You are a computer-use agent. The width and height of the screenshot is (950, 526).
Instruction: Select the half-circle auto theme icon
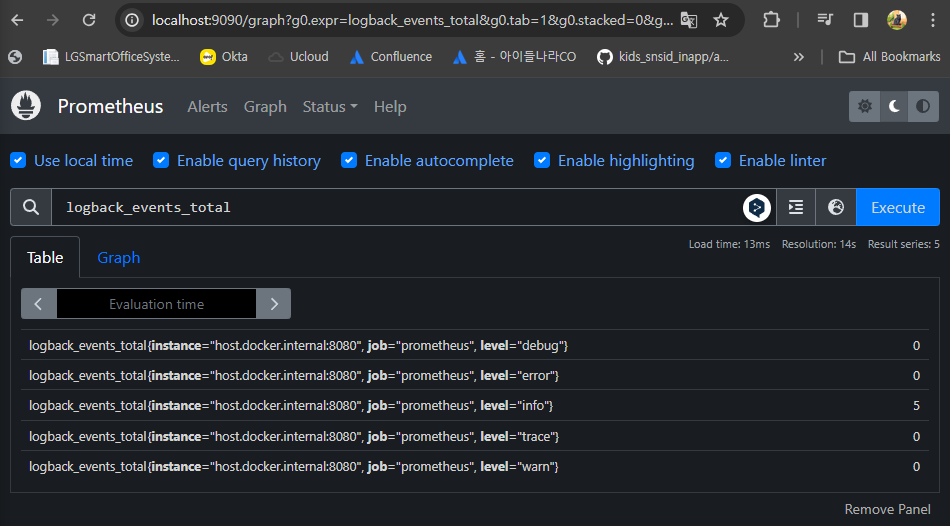[x=923, y=107]
